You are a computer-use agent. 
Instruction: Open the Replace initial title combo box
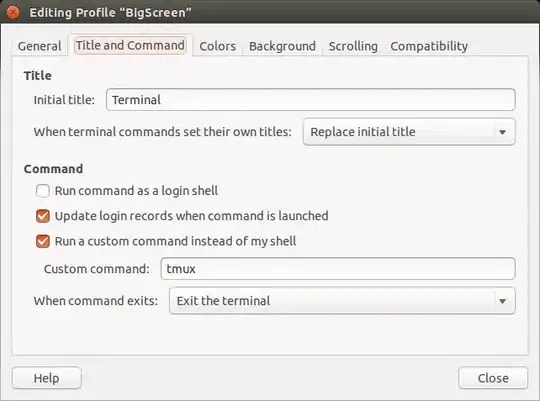409,132
